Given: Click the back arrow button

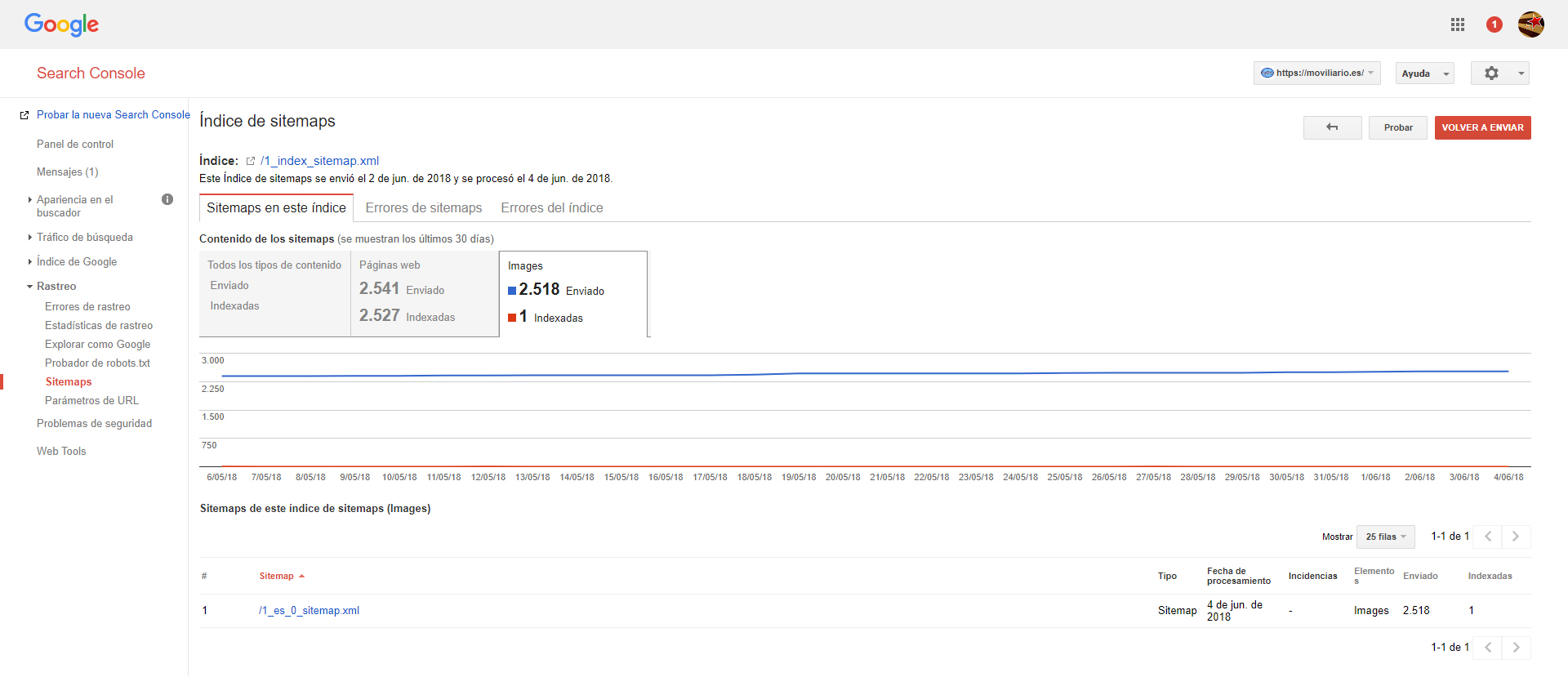Looking at the screenshot, I should 1332,127.
